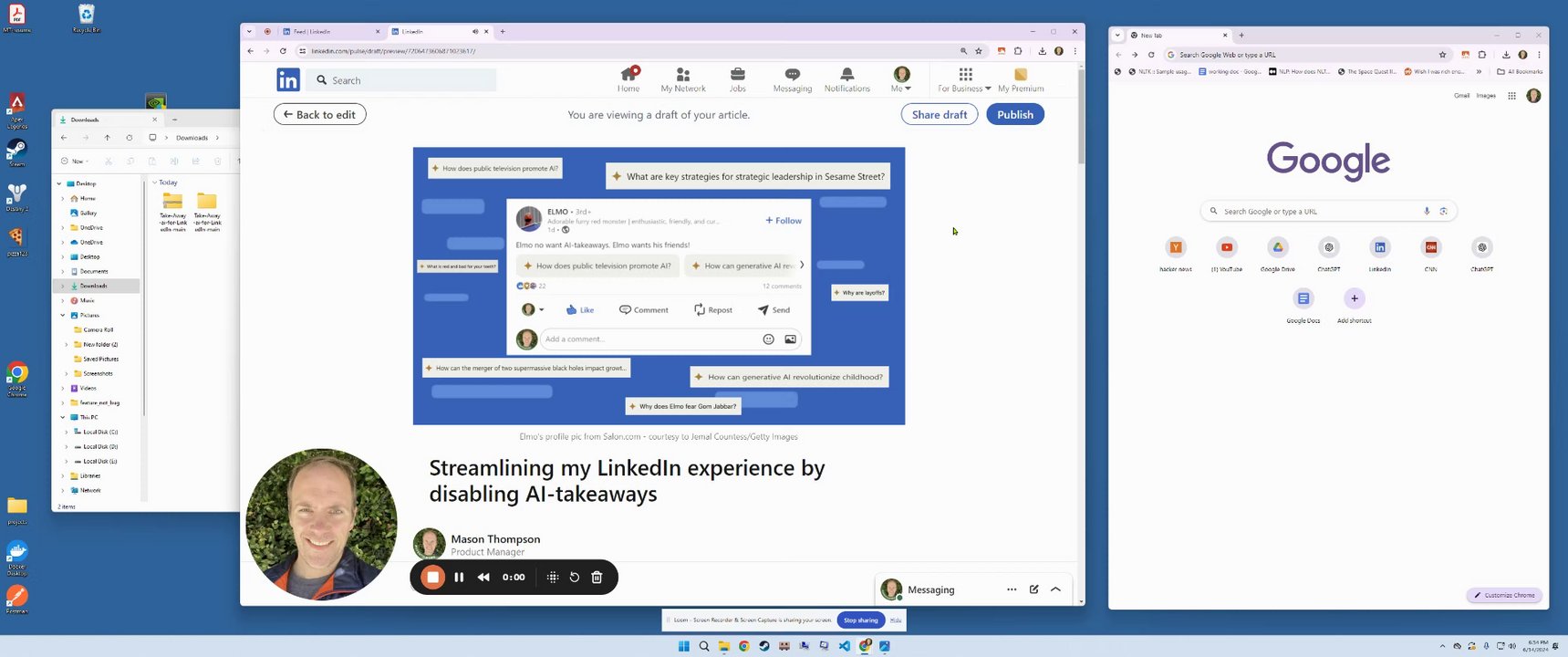Open YouTube shortcut on new tab
The image size is (1568, 657).
pos(1227,254)
